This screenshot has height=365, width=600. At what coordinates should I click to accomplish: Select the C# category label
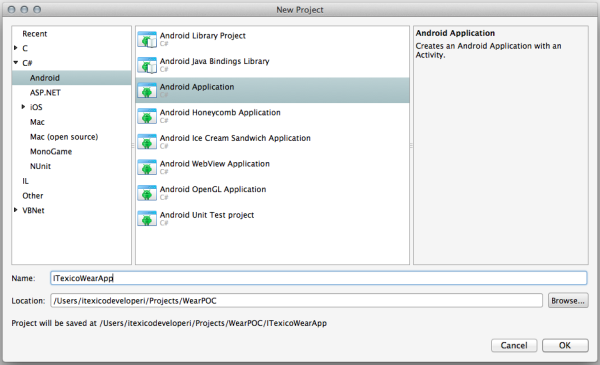[x=27, y=63]
